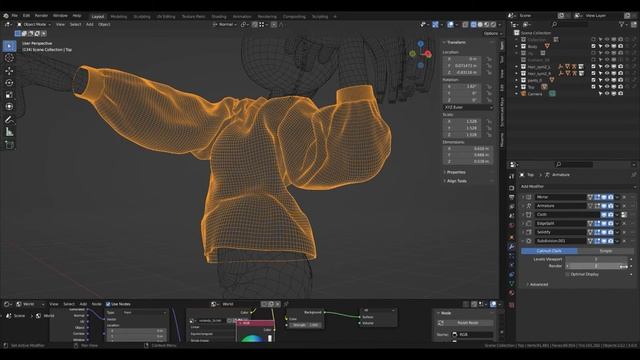Adjust the Levels Viewport slider
This screenshot has width=640, height=360.
coord(597,260)
